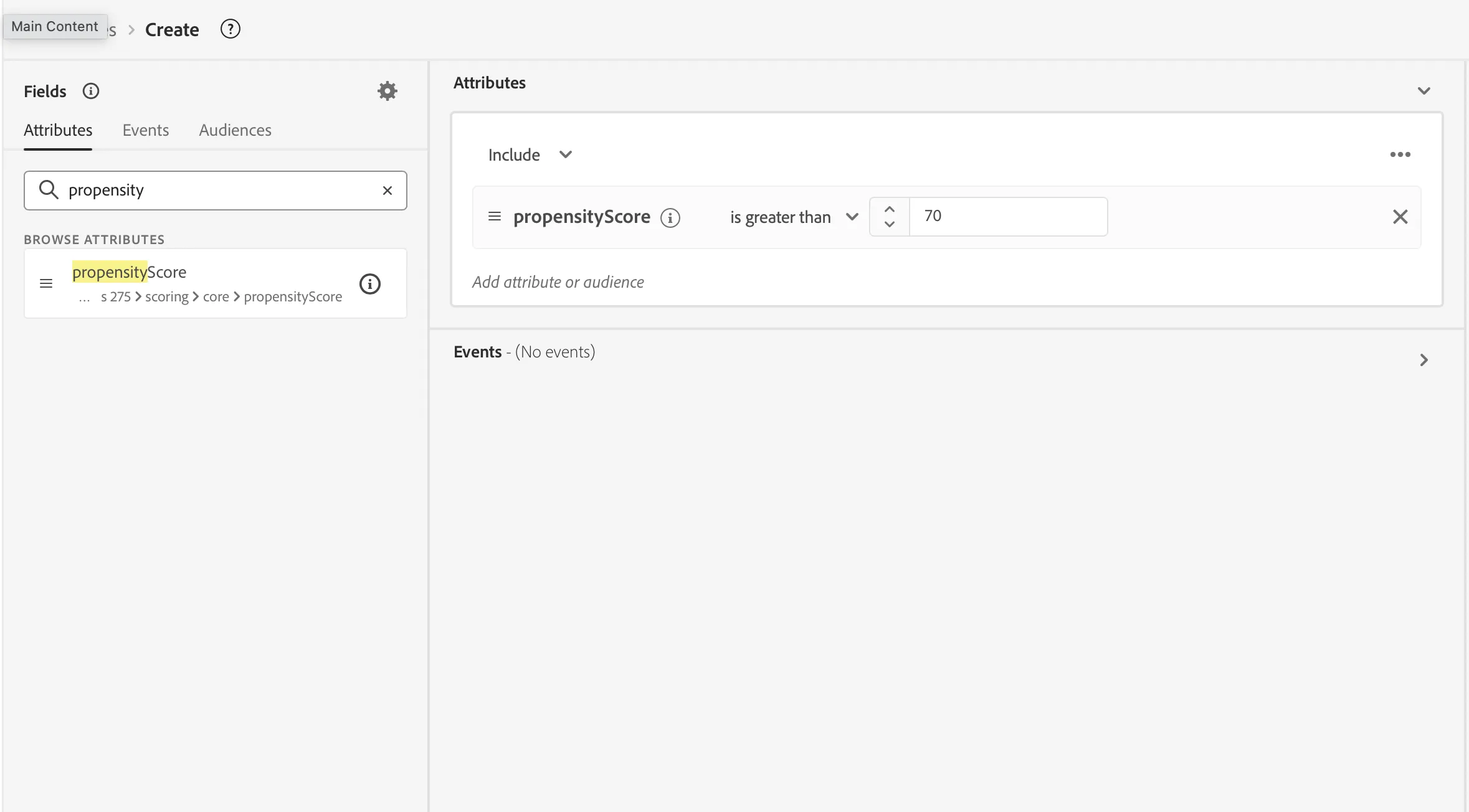Open the Include dropdown
This screenshot has width=1469, height=812.
[530, 154]
